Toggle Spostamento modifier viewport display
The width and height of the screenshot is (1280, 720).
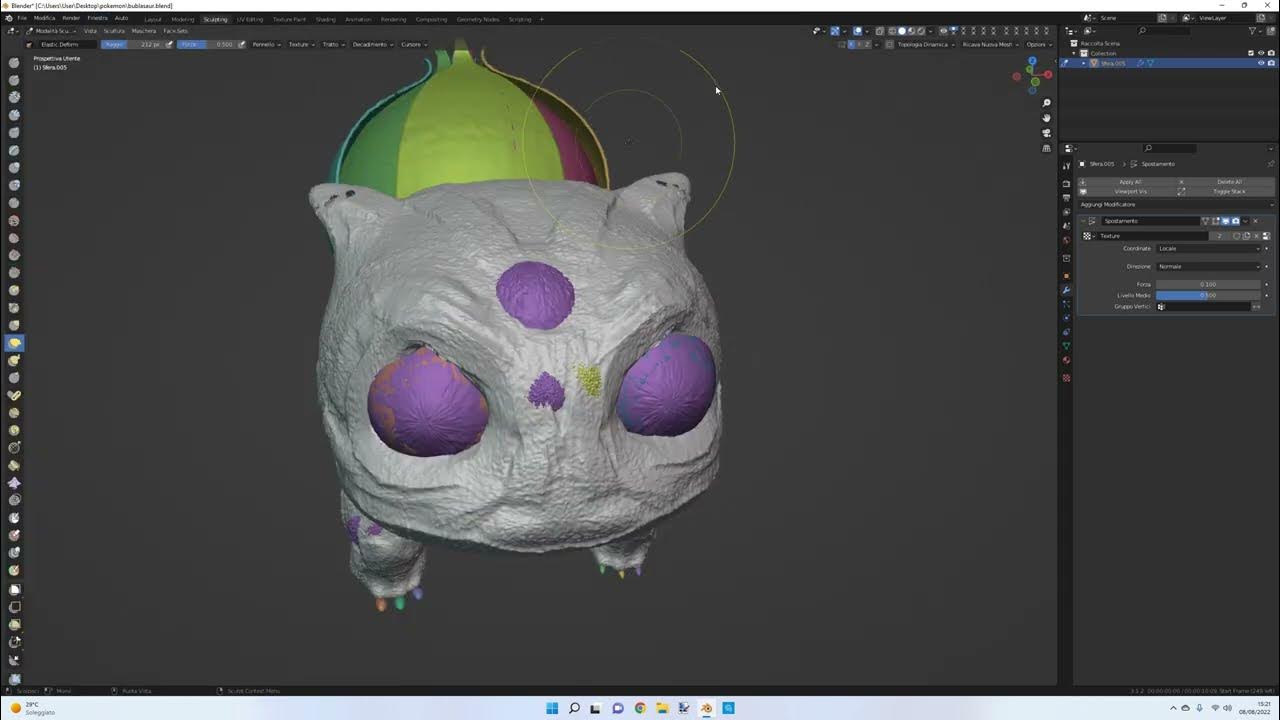pos(1225,221)
